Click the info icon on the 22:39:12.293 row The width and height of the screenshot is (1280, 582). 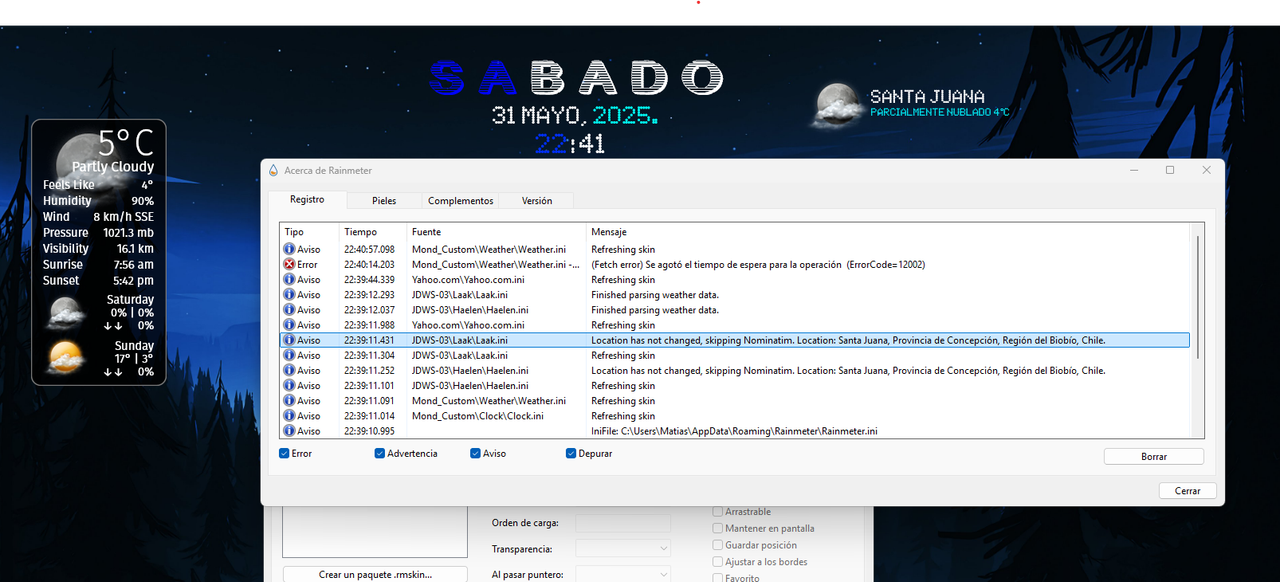tap(289, 294)
